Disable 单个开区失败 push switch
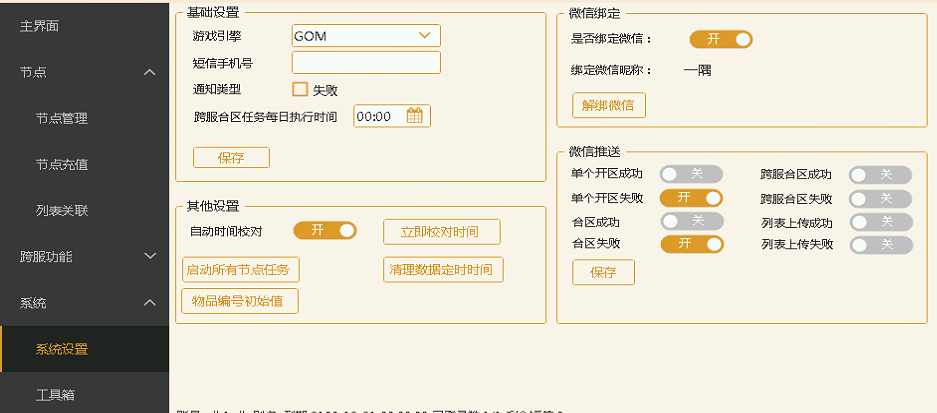This screenshot has width=937, height=413. (691, 198)
